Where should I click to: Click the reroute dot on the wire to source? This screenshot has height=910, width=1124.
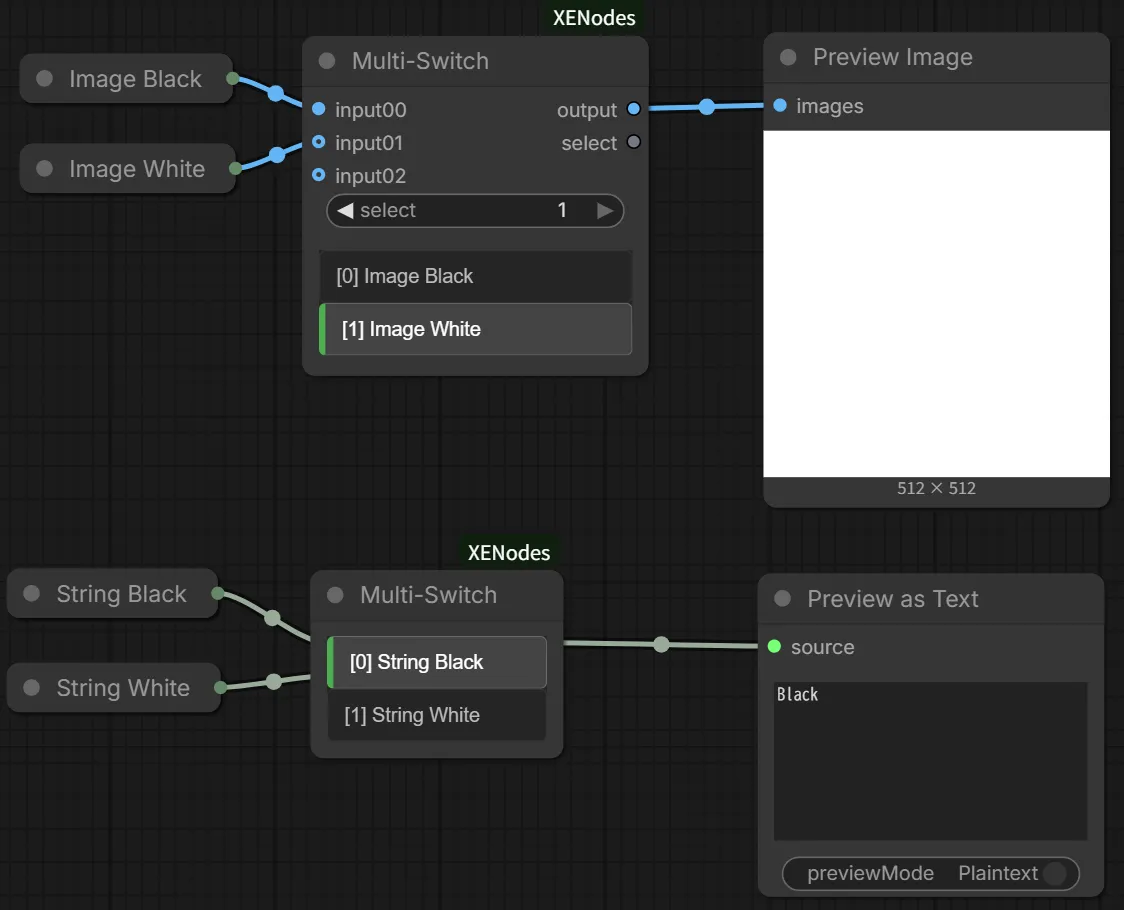662,644
